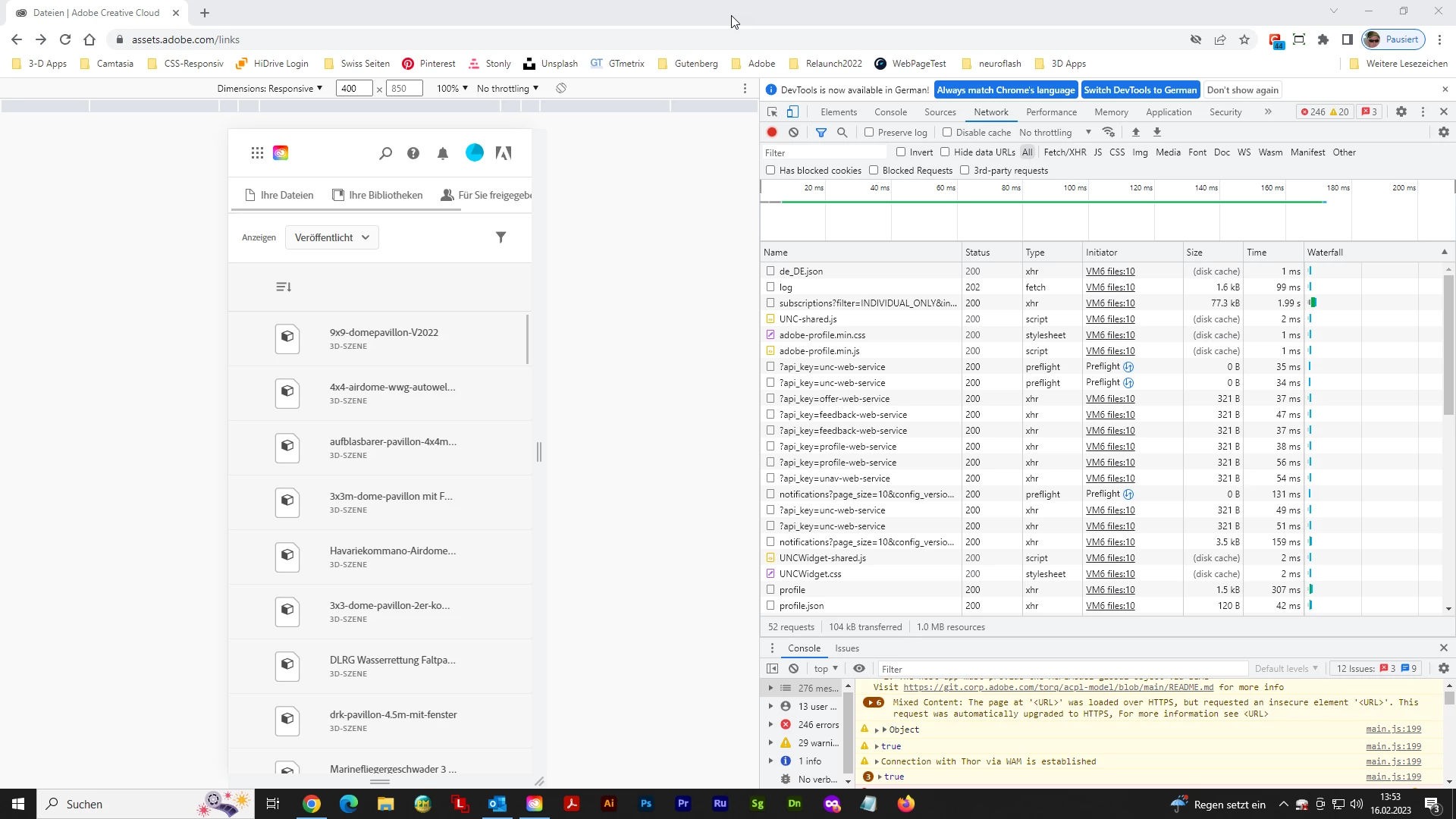Open Photoshop from the Windows taskbar

coord(646,804)
